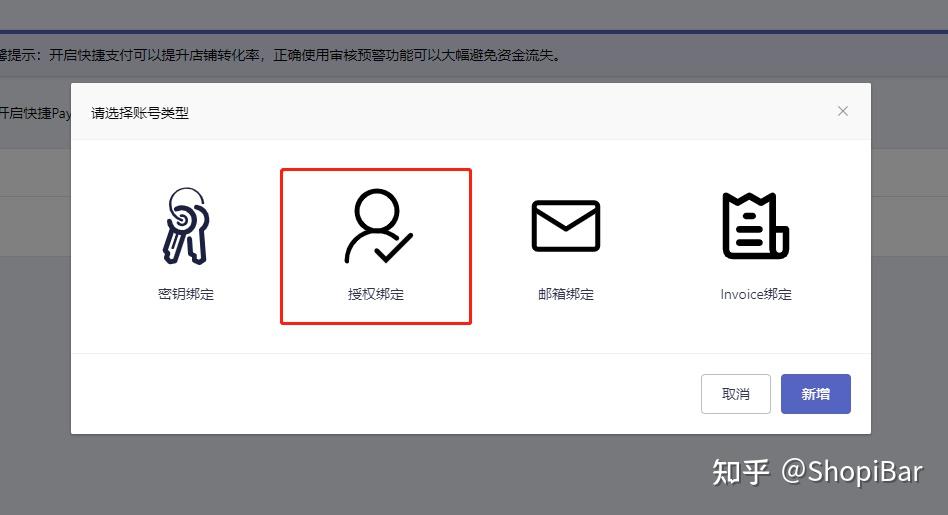This screenshot has height=515, width=948.
Task: Click the 邮箱绑定 text label
Action: [566, 294]
